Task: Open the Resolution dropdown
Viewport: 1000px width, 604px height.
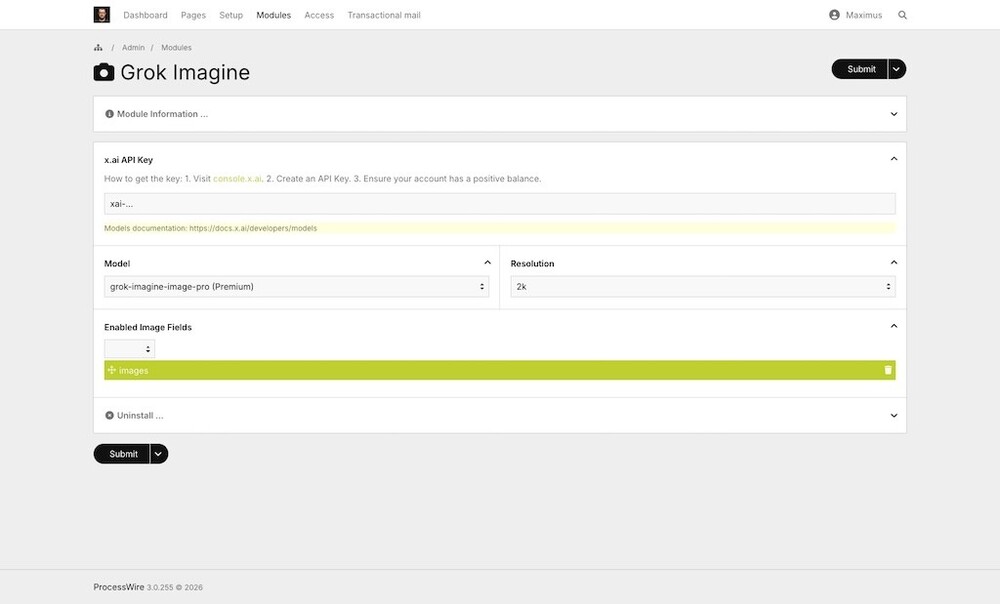Action: coord(702,287)
